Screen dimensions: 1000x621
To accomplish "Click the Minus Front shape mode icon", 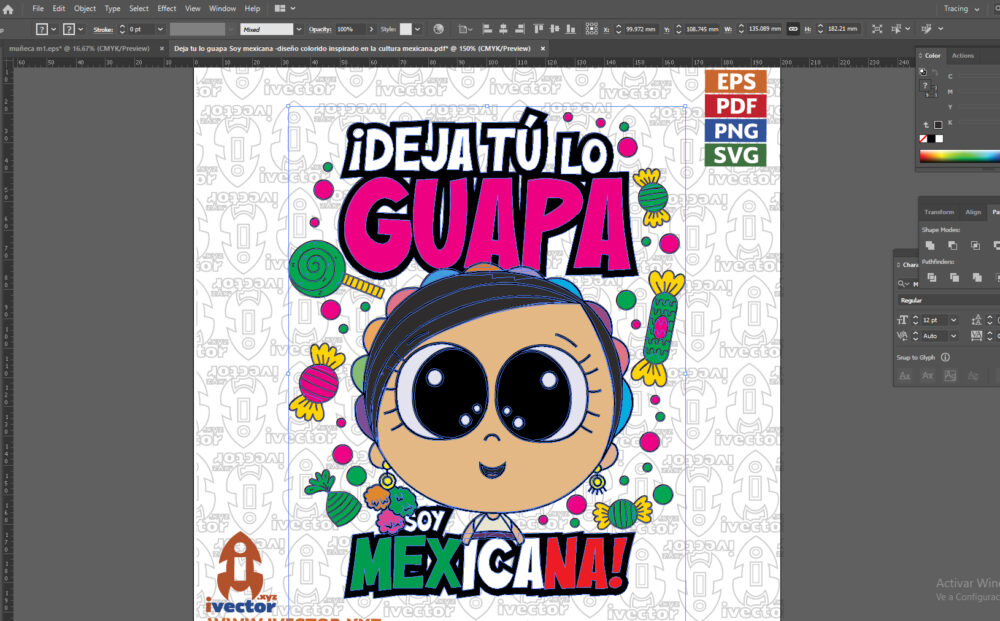I will [952, 245].
